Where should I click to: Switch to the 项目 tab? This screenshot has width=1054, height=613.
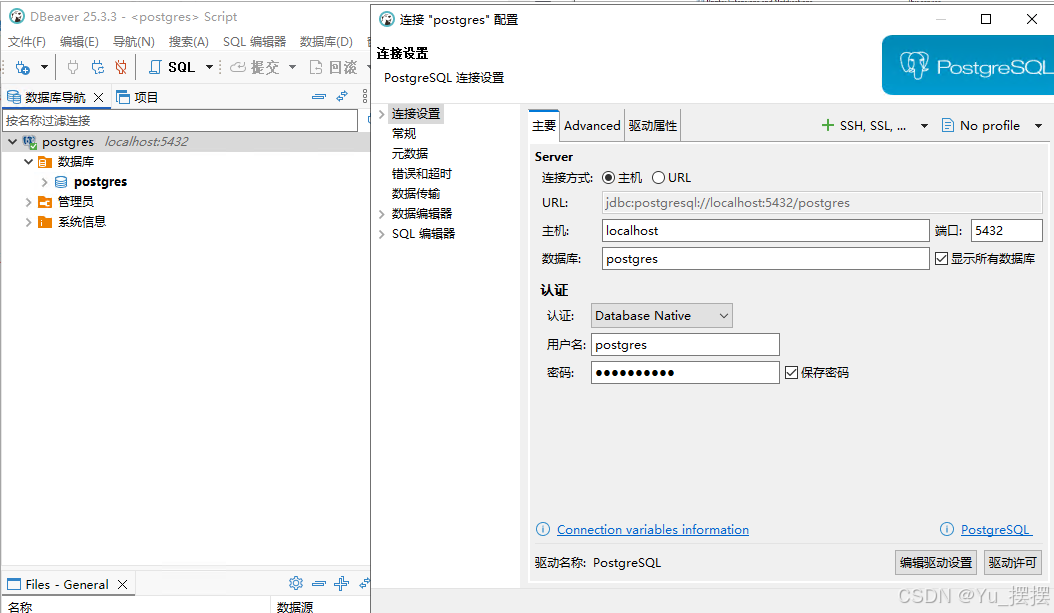click(x=137, y=97)
